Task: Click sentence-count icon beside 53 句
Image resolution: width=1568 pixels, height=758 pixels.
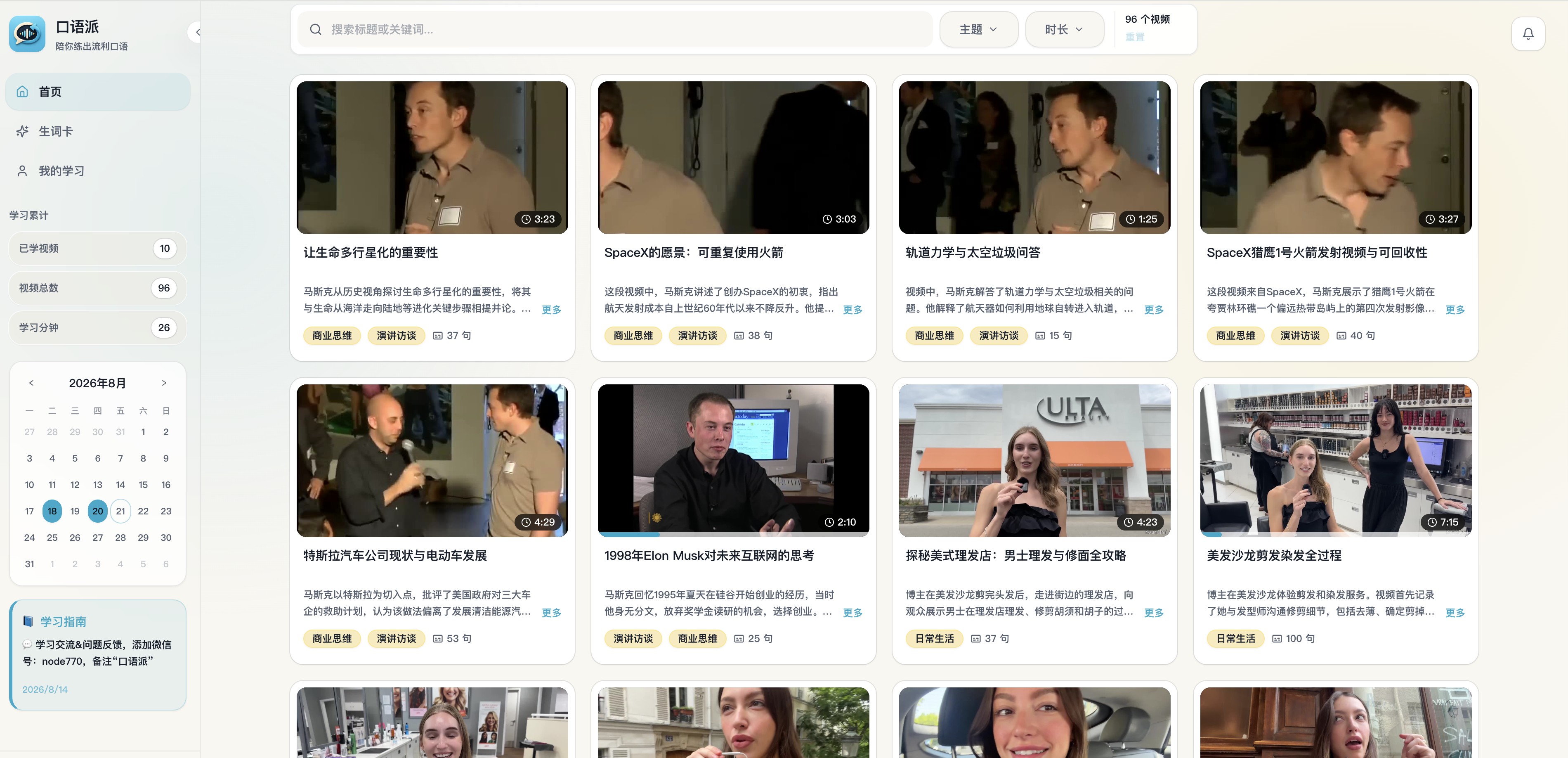Action: click(438, 639)
